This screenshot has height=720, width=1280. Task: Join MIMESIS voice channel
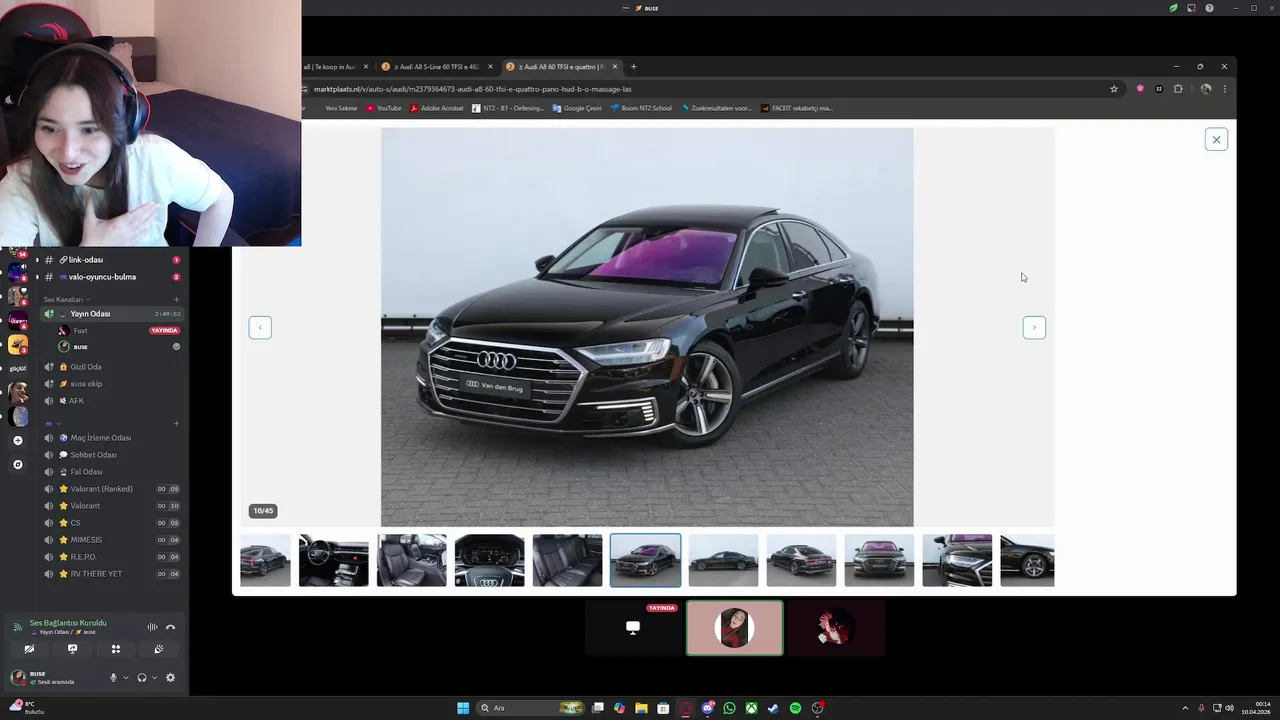click(111, 540)
